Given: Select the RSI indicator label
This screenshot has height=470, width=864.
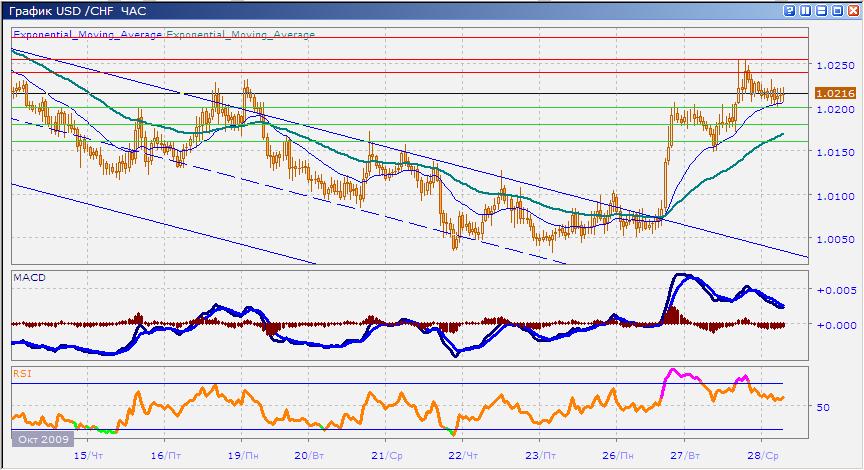Looking at the screenshot, I should pyautogui.click(x=22, y=373).
